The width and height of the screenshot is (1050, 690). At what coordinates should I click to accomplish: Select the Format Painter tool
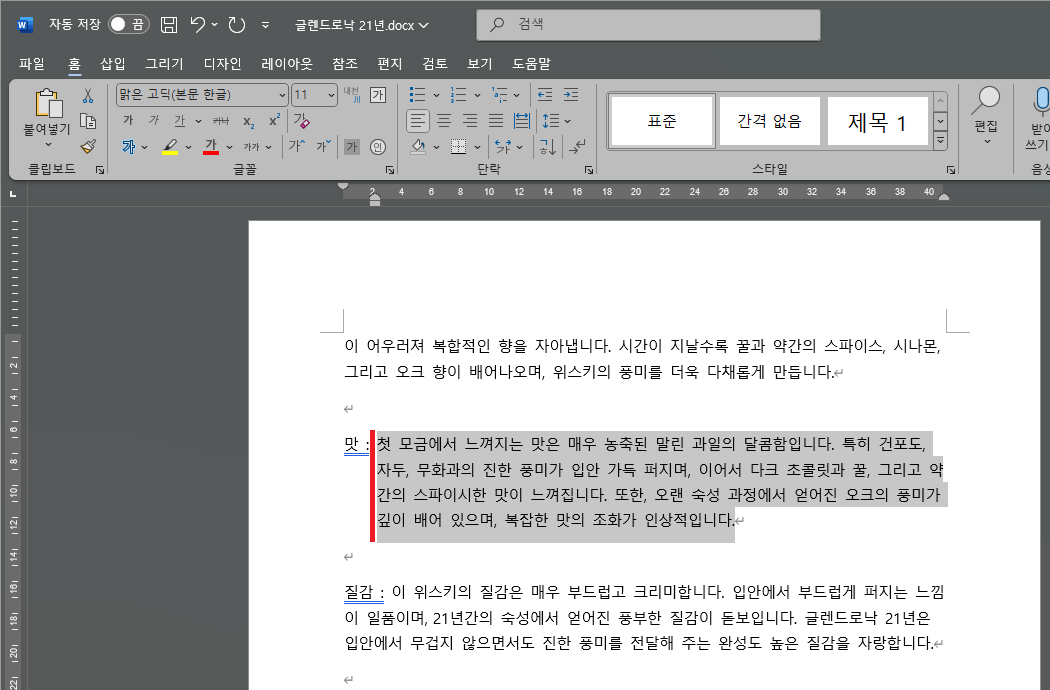tap(88, 146)
